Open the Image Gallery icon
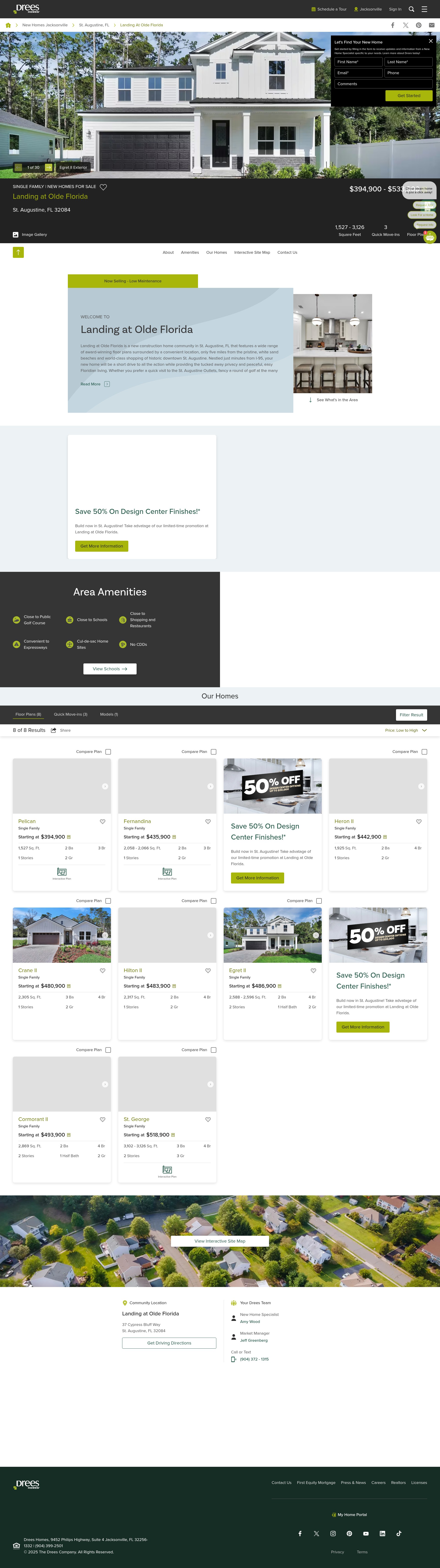This screenshot has height=1568, width=440. pyautogui.click(x=16, y=234)
